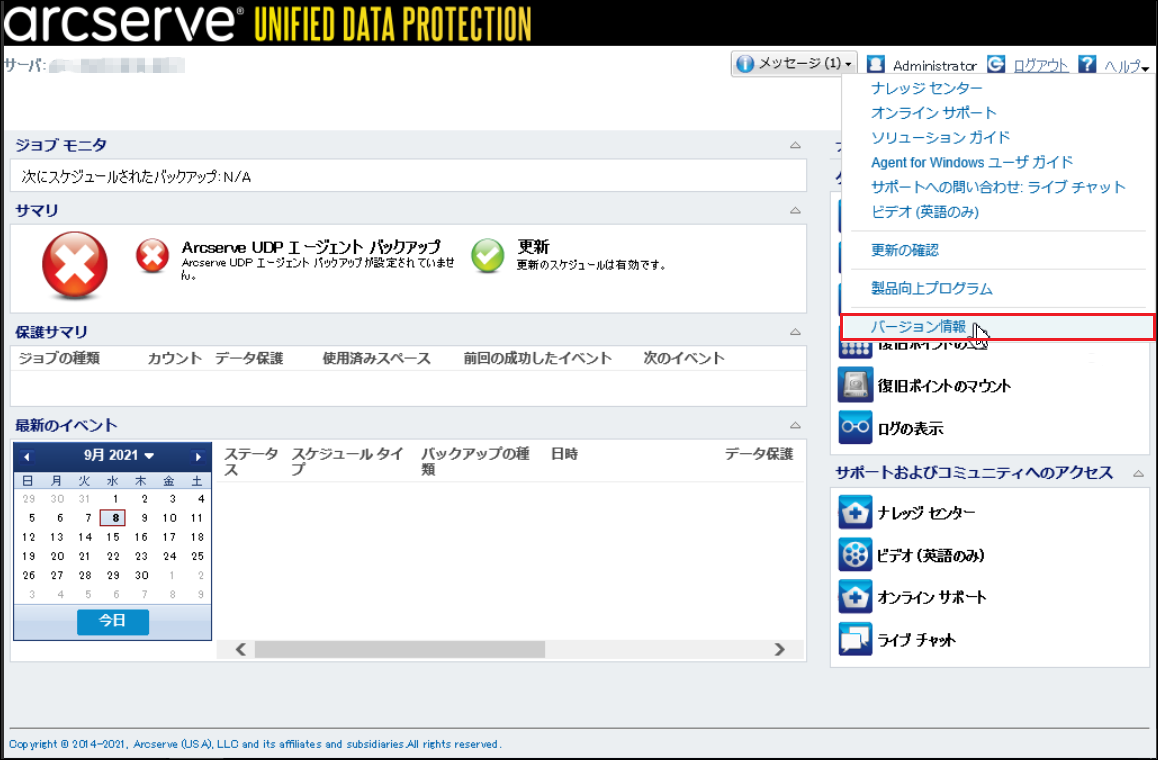The width and height of the screenshot is (1158, 760).
Task: Click 復旧ポイントのマウント link
Action: [944, 386]
